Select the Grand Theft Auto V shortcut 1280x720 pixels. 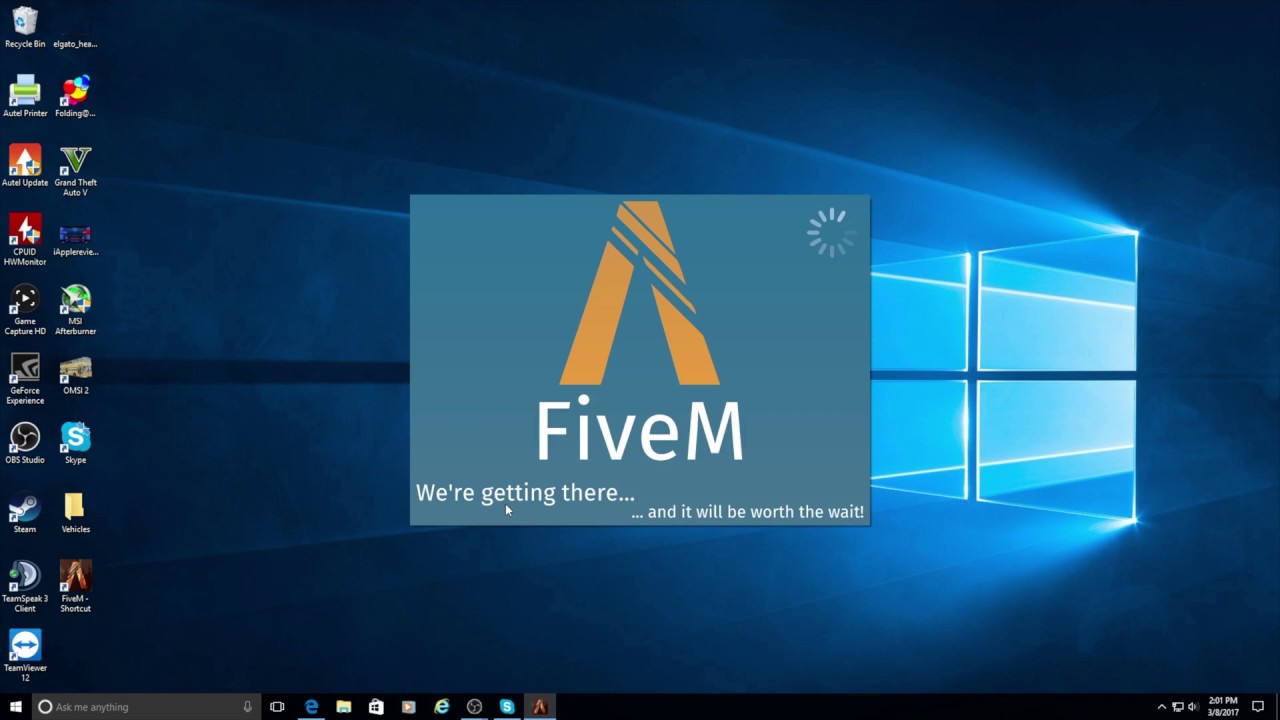[x=75, y=171]
